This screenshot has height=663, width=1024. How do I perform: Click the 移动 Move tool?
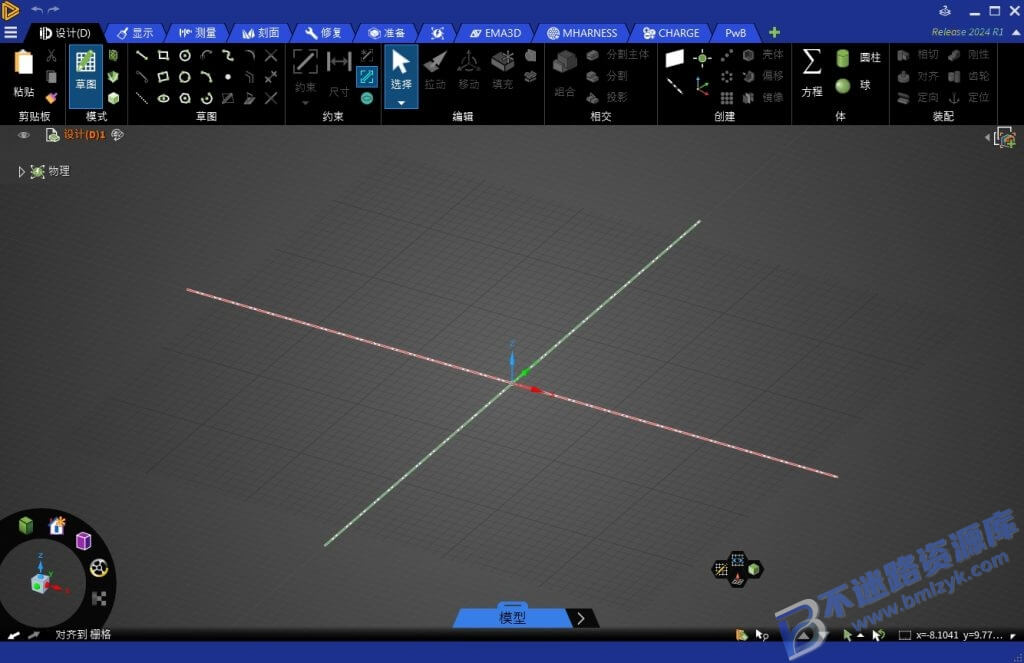[x=468, y=71]
